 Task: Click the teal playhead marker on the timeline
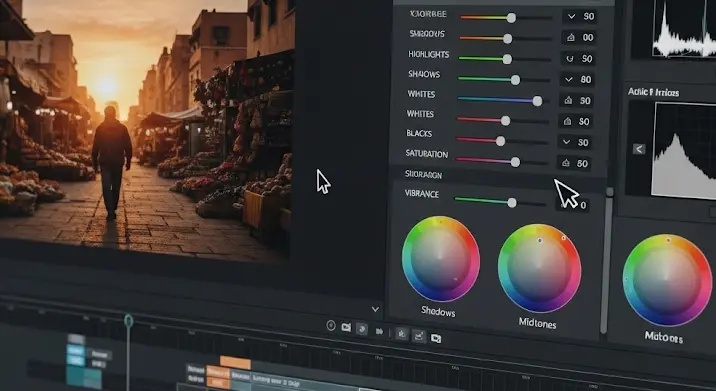pyautogui.click(x=129, y=321)
